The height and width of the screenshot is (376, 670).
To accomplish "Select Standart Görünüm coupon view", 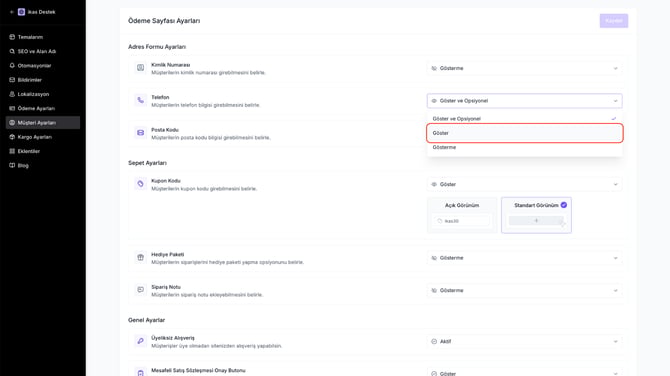I will pyautogui.click(x=536, y=215).
